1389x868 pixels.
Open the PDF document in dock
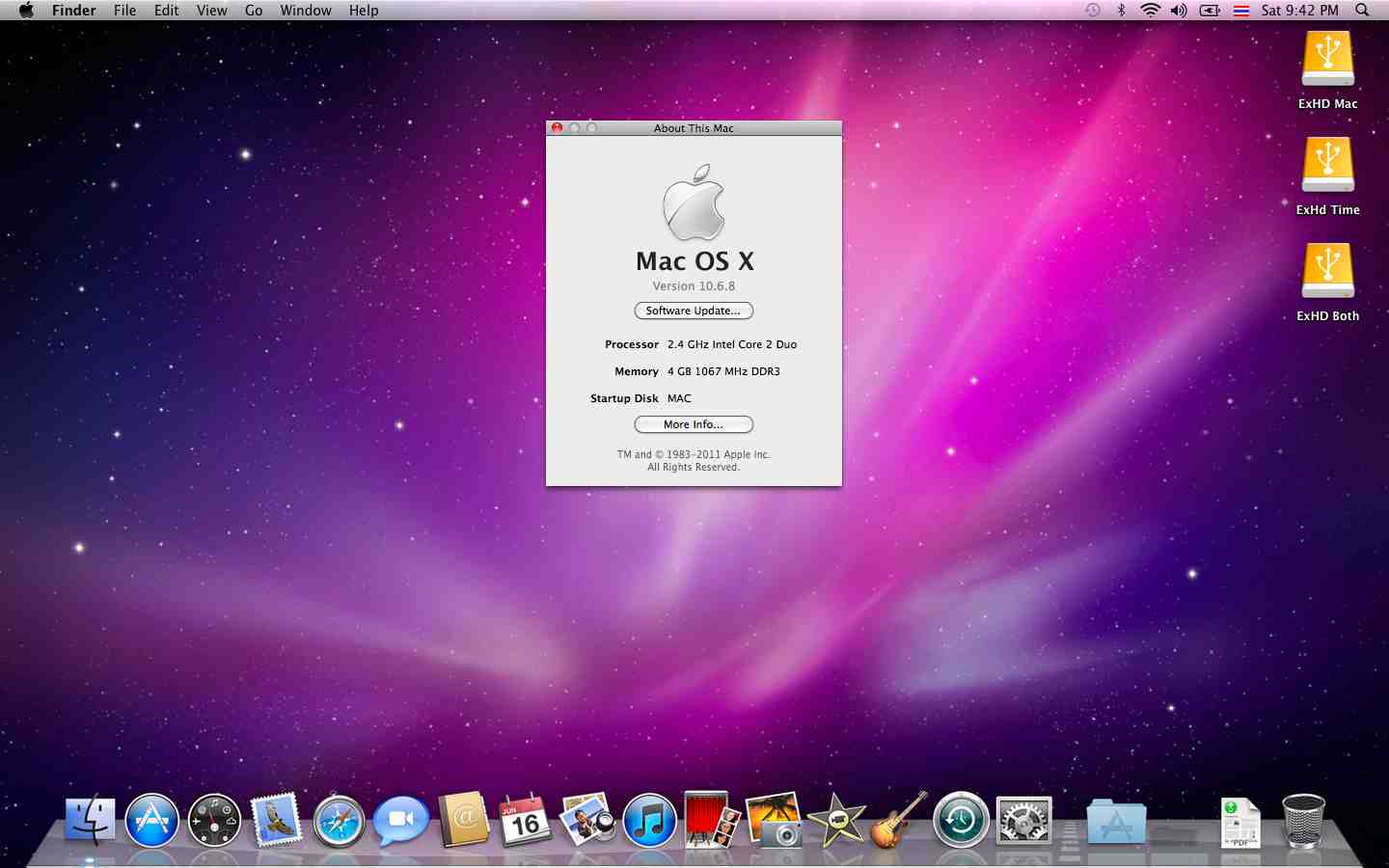click(x=1240, y=823)
